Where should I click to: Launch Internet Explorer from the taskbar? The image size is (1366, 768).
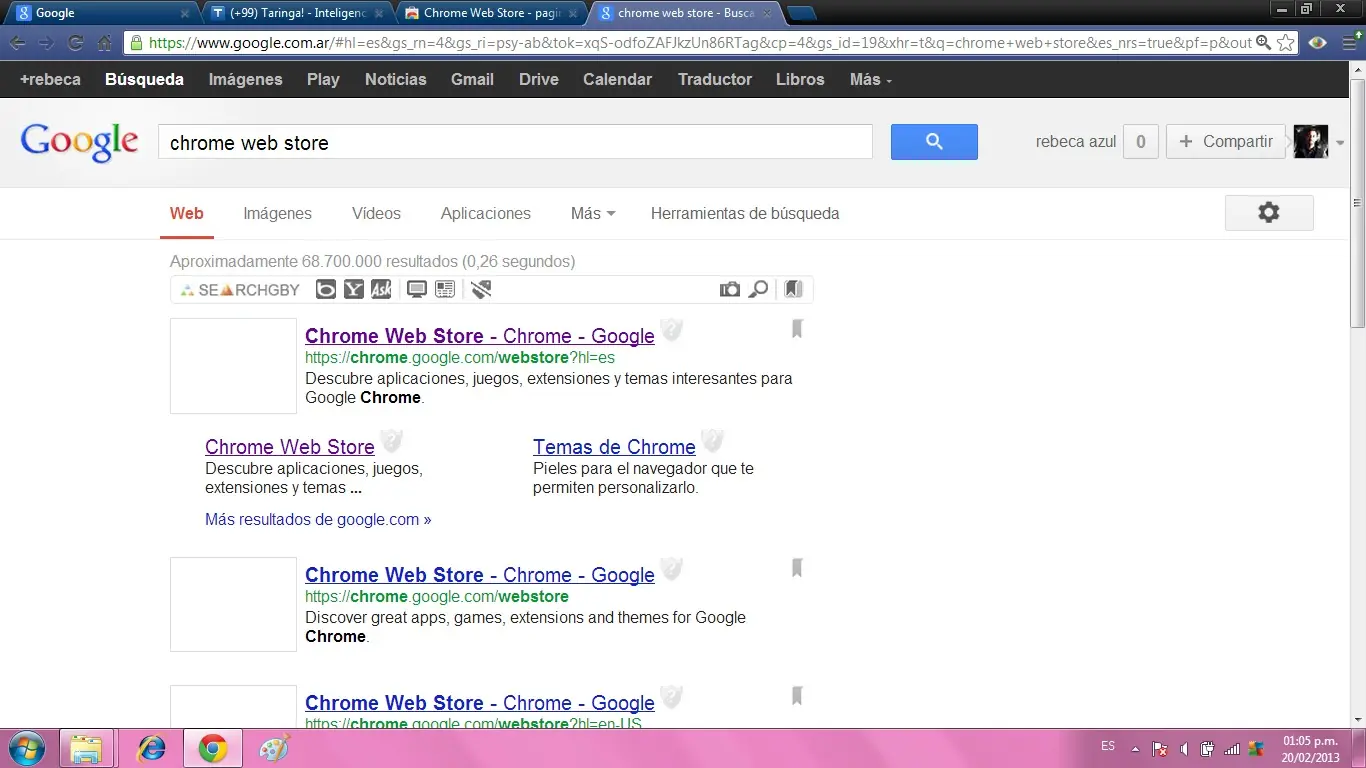pos(151,748)
